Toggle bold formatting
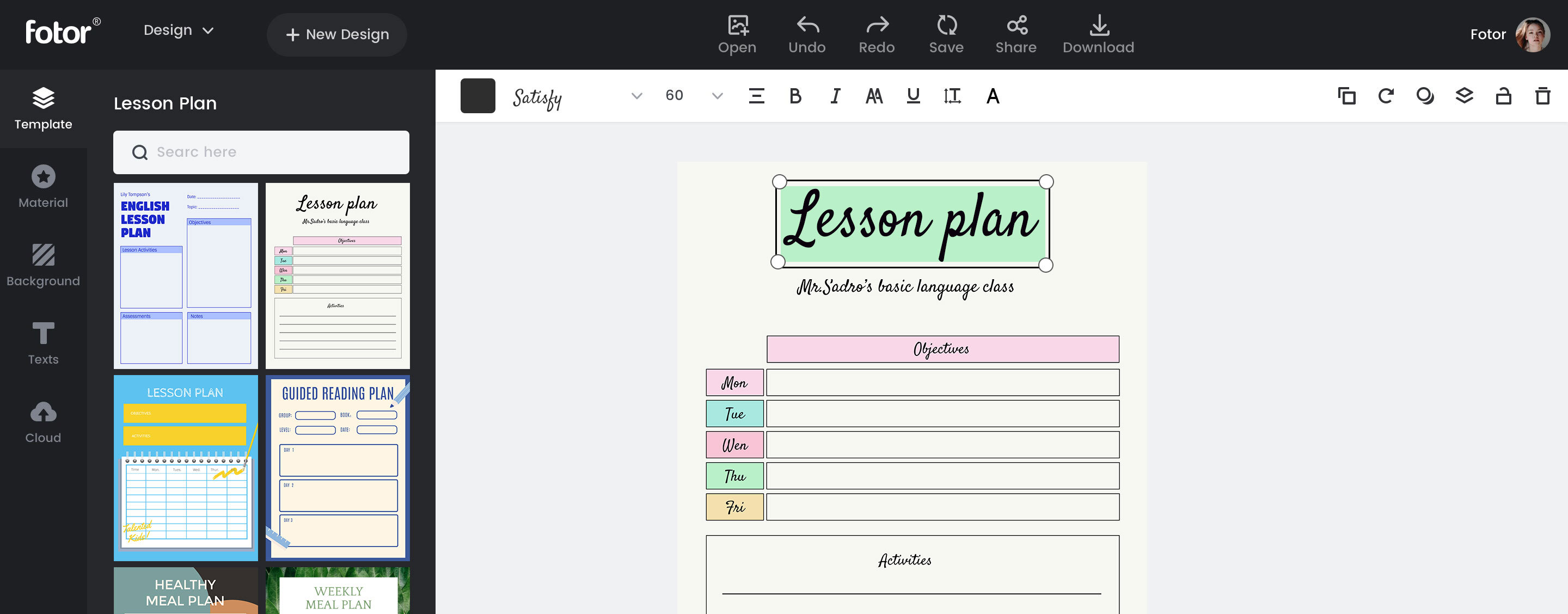This screenshot has width=1568, height=614. (795, 96)
